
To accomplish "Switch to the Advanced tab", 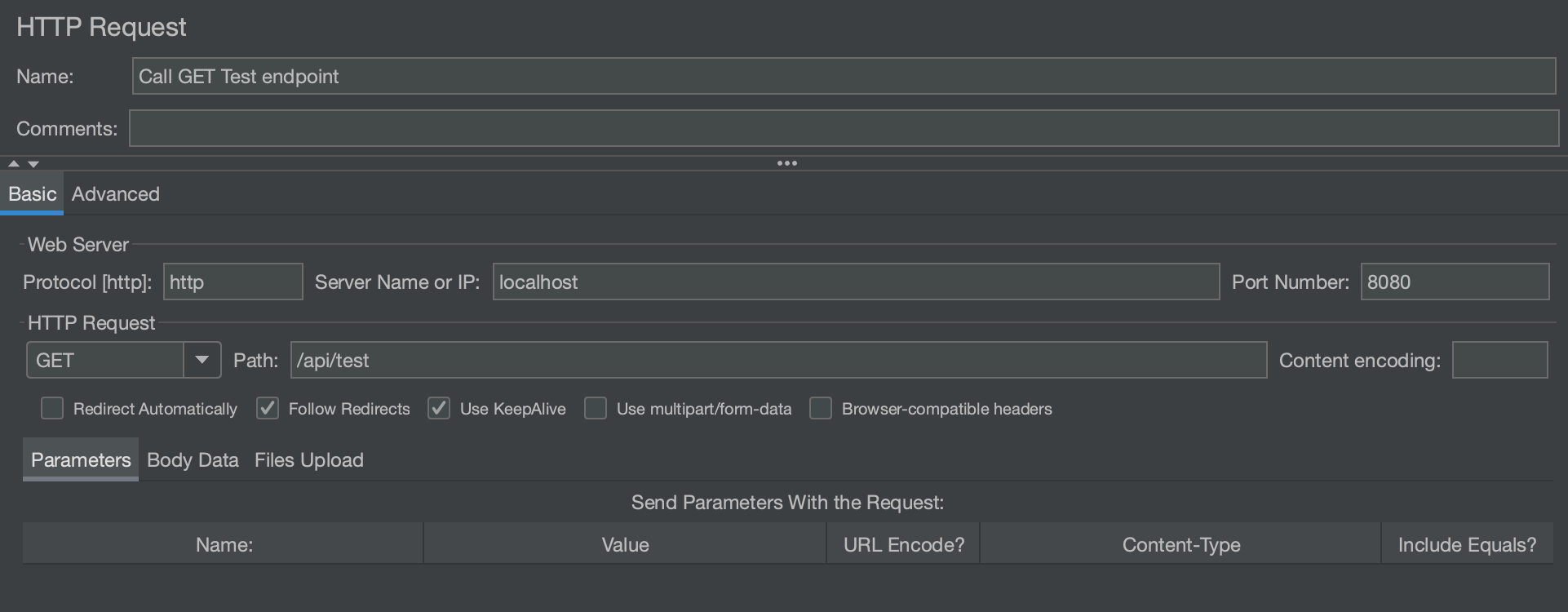I will [116, 194].
